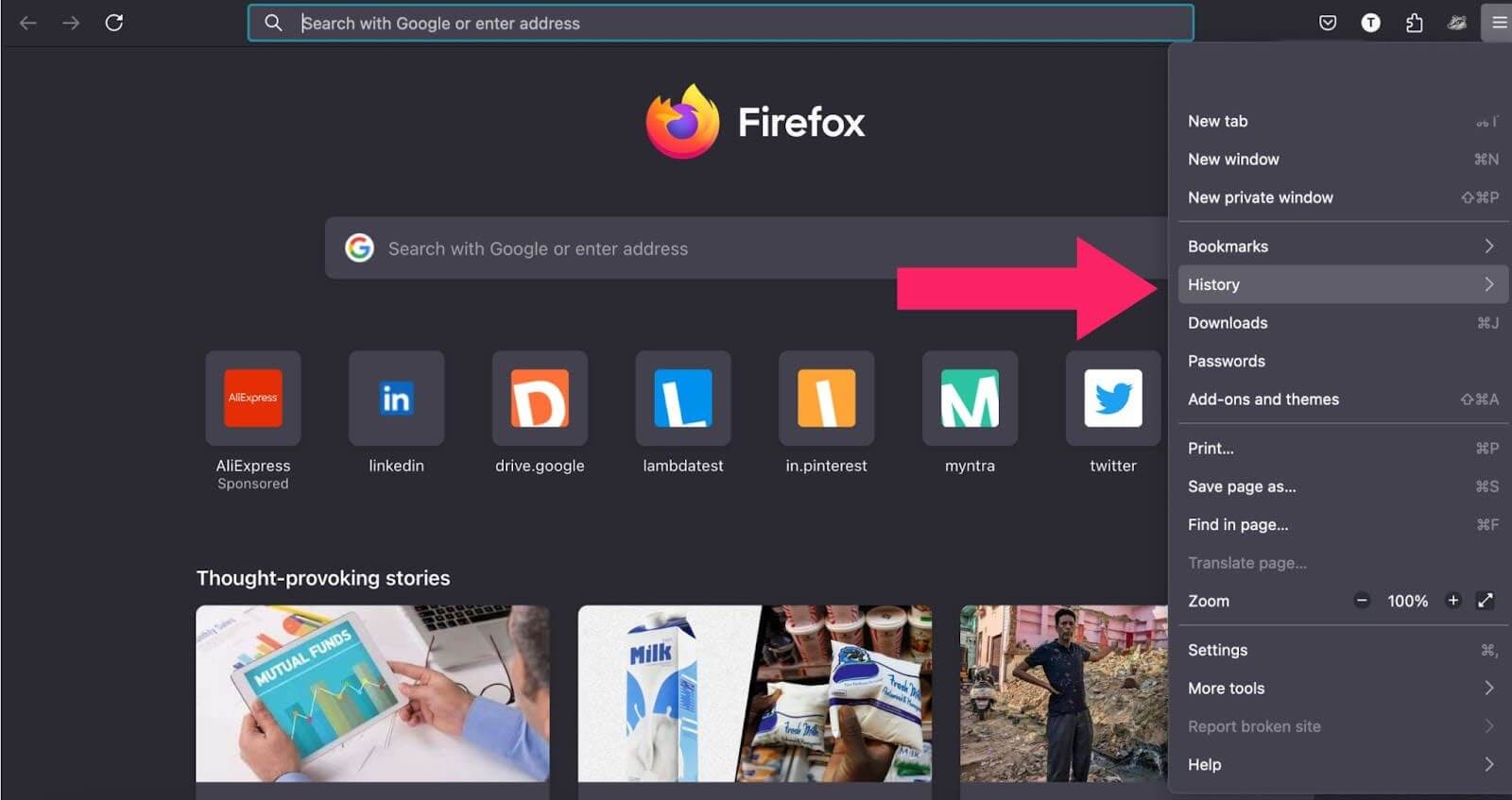Expand the Bookmarks submenu chevron
The width and height of the screenshot is (1512, 800).
click(1489, 246)
